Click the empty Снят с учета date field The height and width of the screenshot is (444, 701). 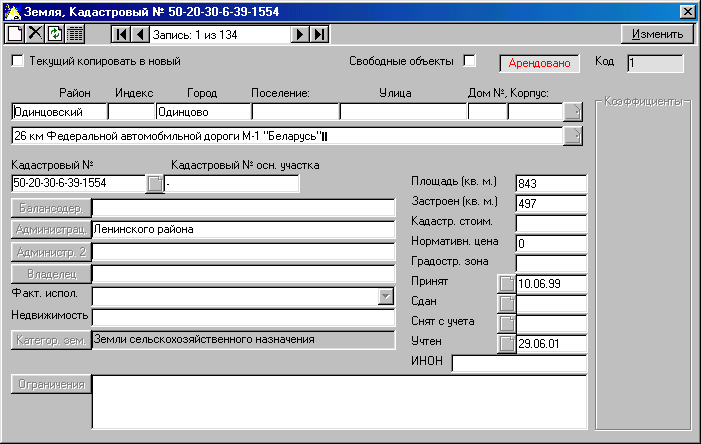click(x=551, y=324)
